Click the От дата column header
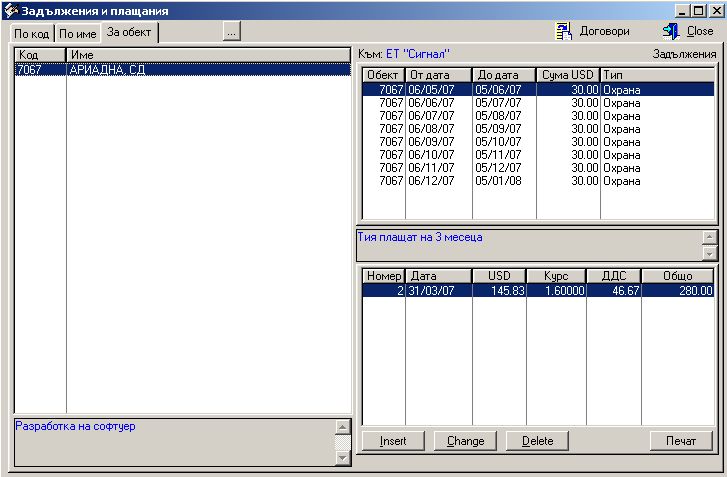Screen dimensions: 727x477 439,75
